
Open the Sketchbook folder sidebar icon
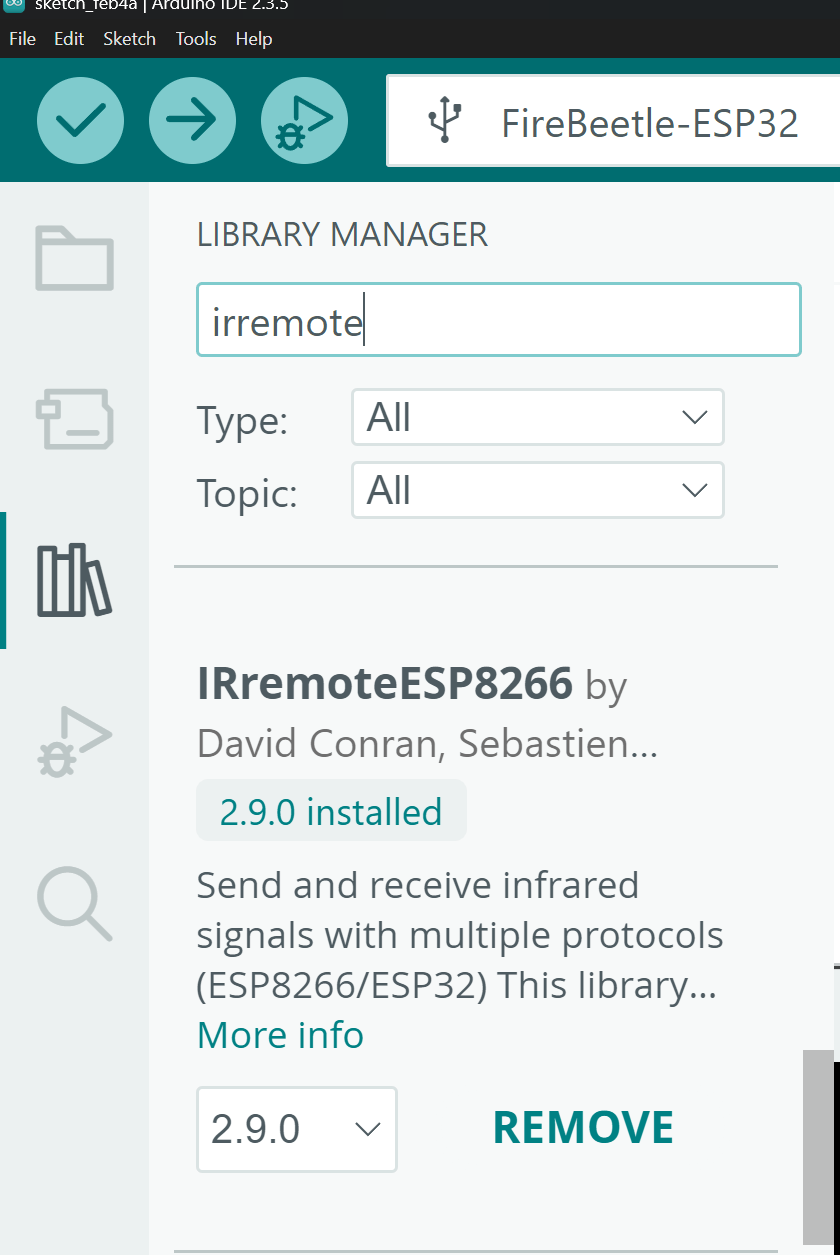(75, 259)
